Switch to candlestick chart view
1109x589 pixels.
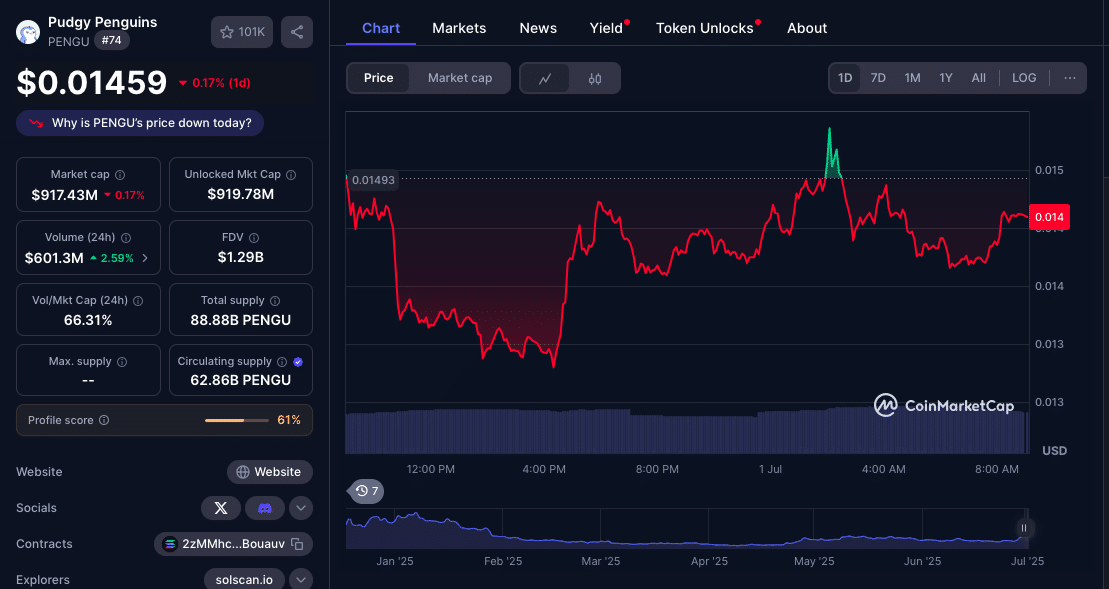(x=595, y=78)
